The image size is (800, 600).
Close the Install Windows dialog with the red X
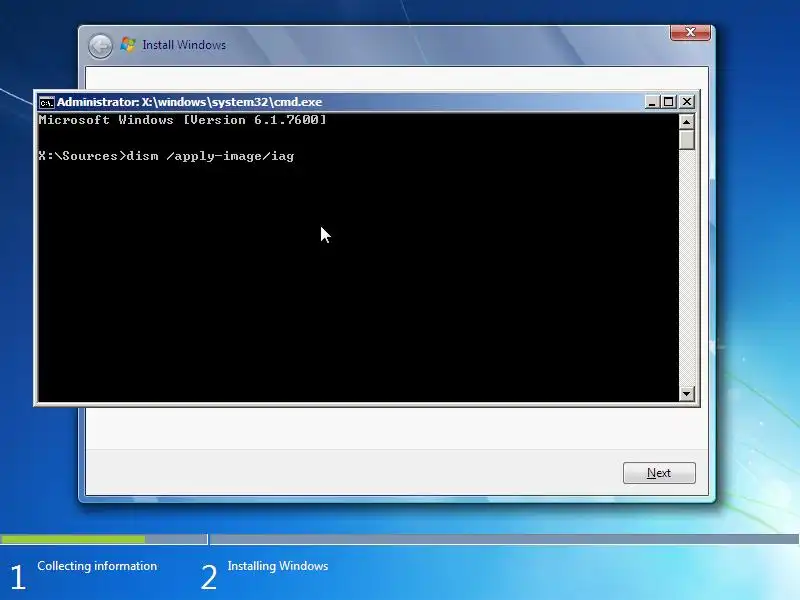click(x=690, y=32)
